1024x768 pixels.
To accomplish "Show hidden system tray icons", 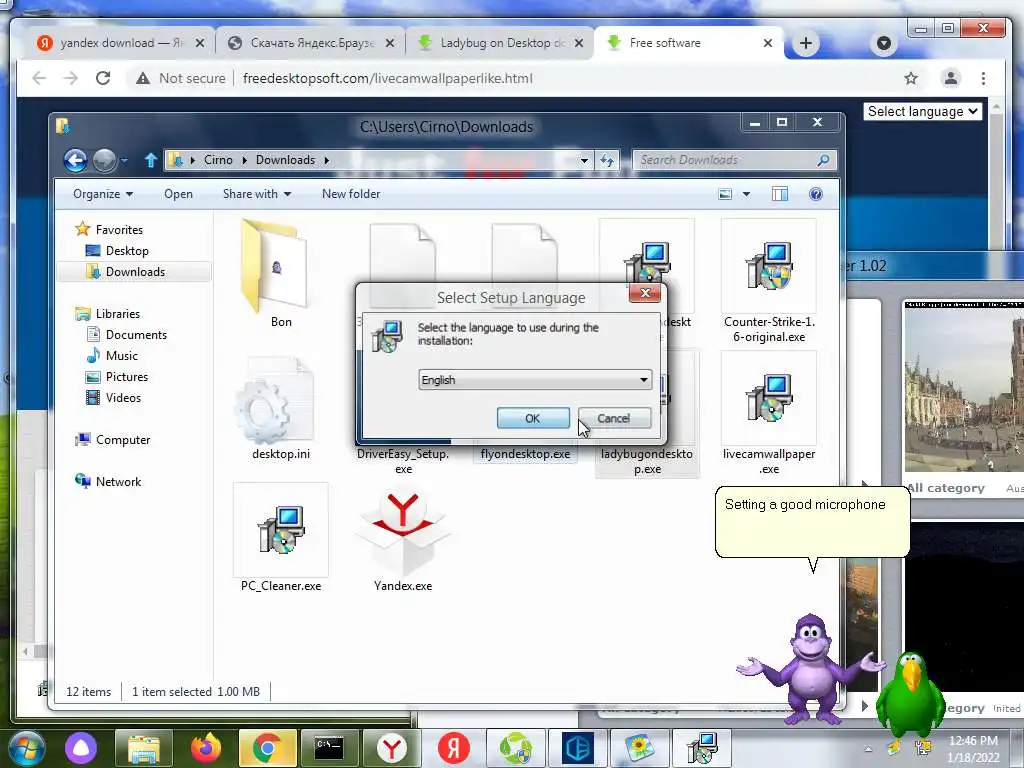I will pos(869,749).
